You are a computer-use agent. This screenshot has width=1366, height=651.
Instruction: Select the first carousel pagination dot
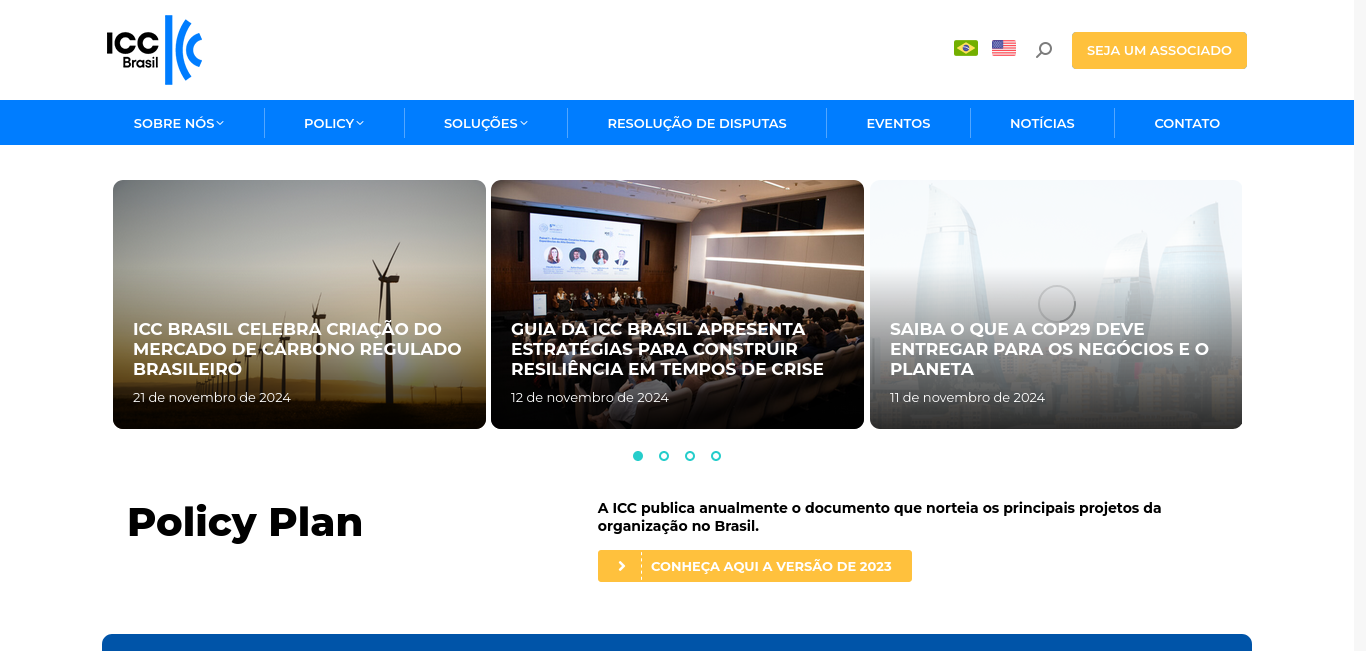tap(638, 456)
